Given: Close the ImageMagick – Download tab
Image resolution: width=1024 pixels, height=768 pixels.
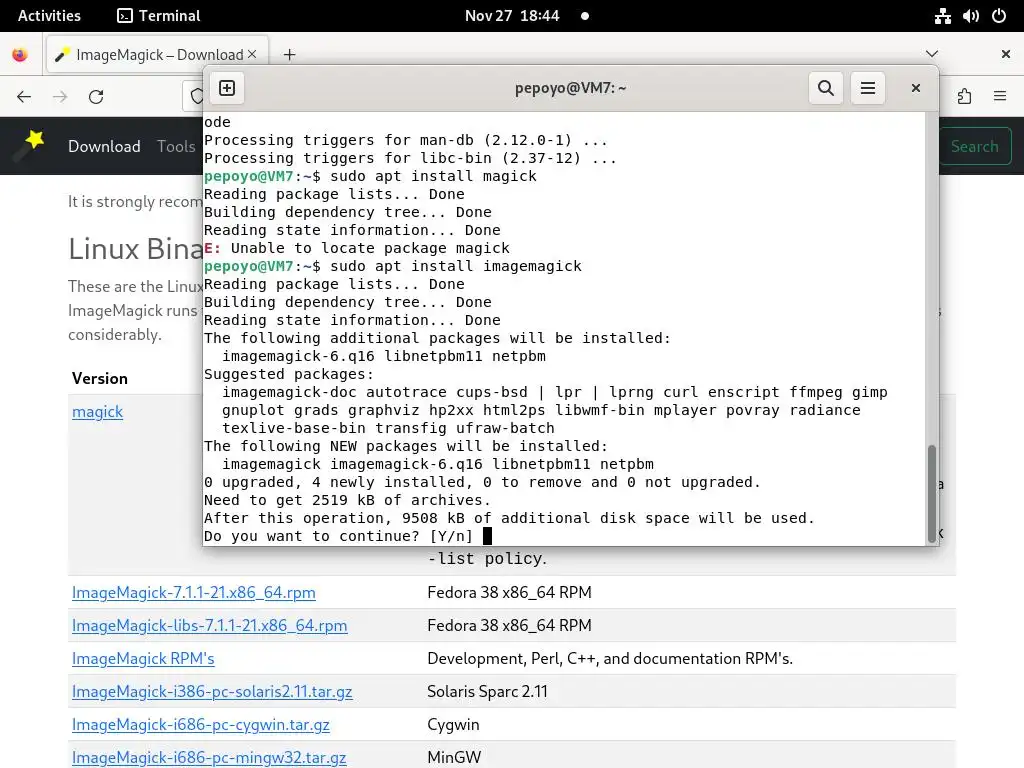Looking at the screenshot, I should pos(252,54).
